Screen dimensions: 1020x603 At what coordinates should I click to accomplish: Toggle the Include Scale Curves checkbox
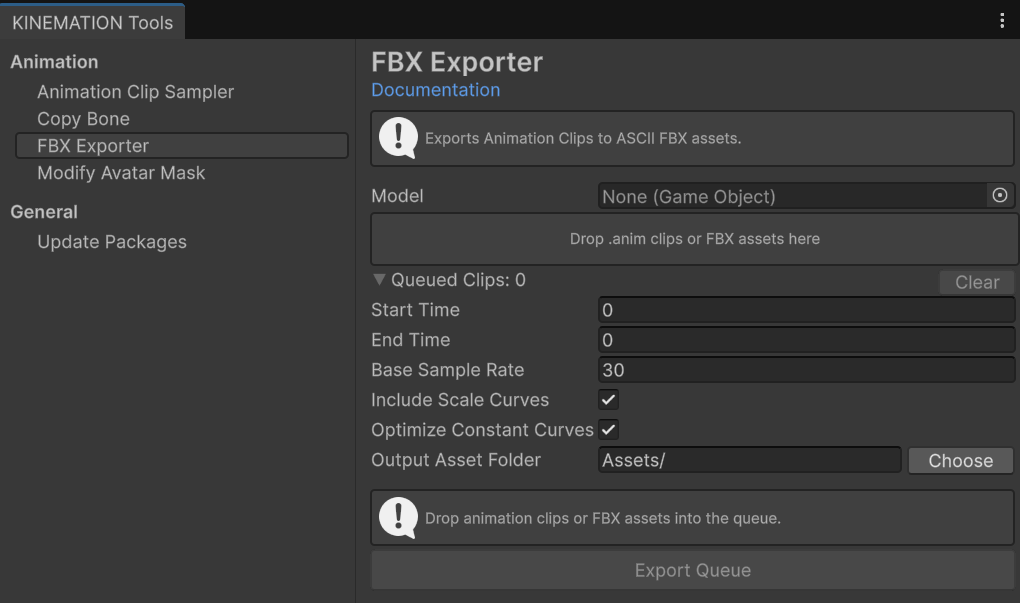point(609,399)
